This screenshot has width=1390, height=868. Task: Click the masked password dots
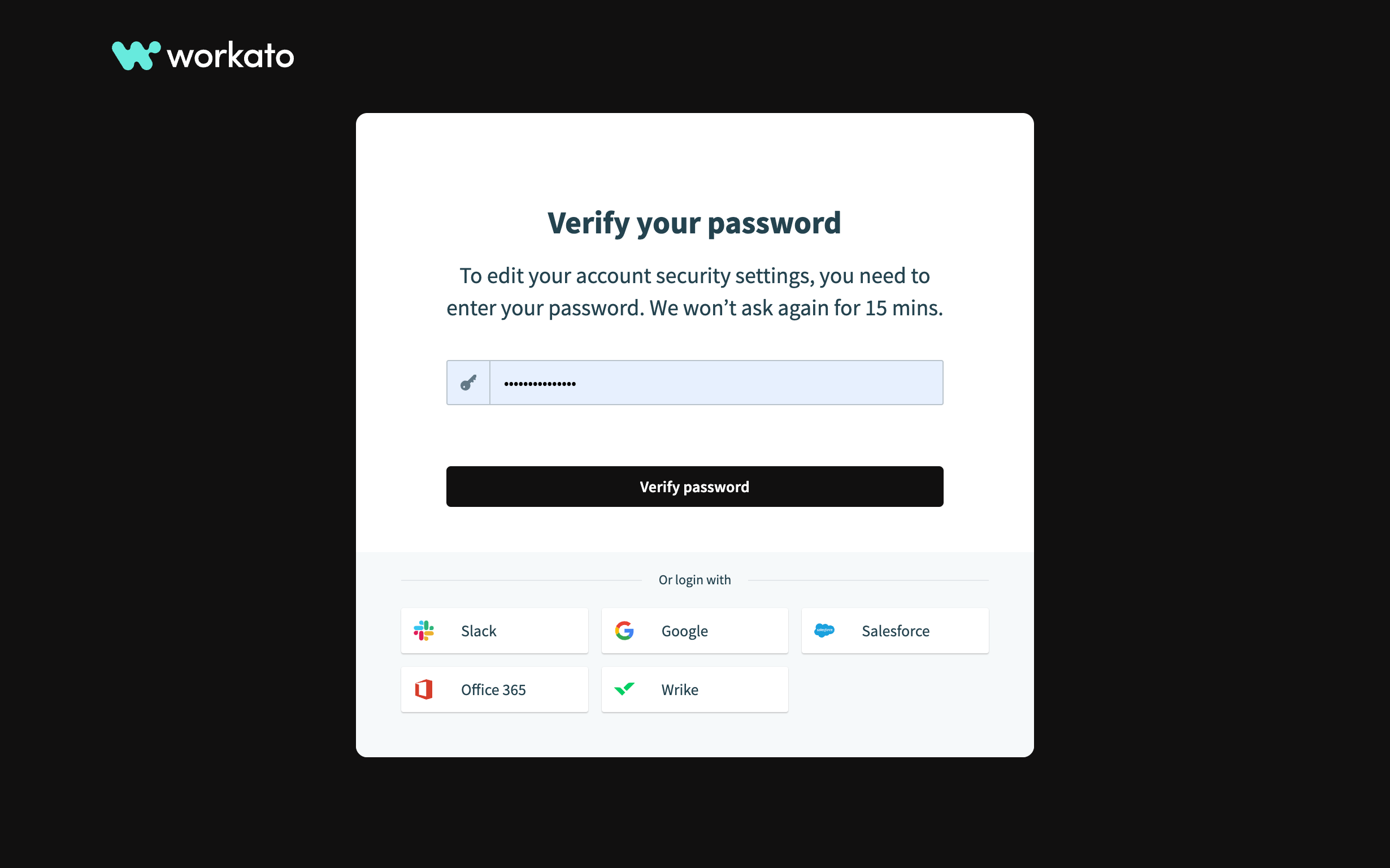click(x=538, y=383)
